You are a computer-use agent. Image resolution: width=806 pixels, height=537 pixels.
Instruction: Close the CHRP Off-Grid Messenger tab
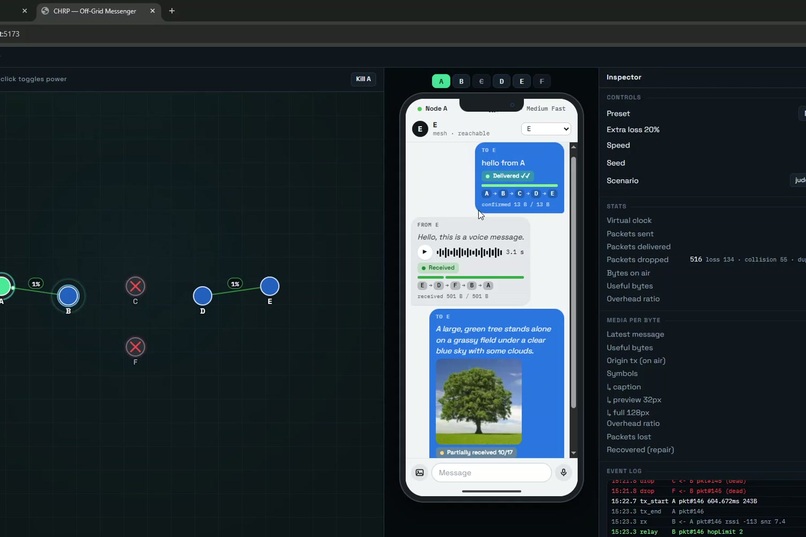[x=153, y=11]
